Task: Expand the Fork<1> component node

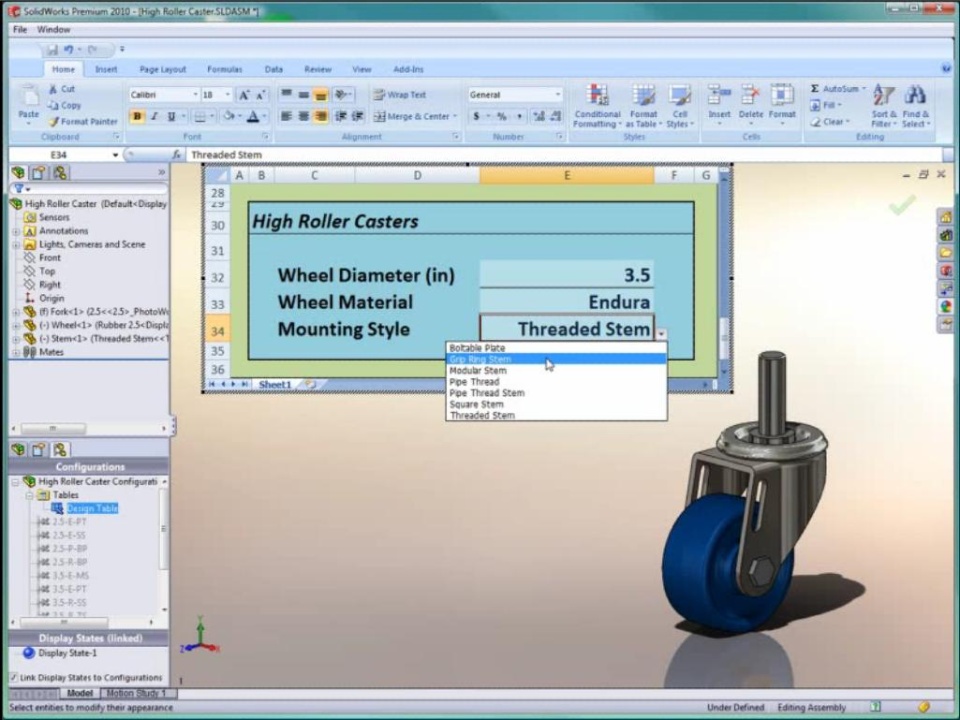Action: pyautogui.click(x=15, y=312)
